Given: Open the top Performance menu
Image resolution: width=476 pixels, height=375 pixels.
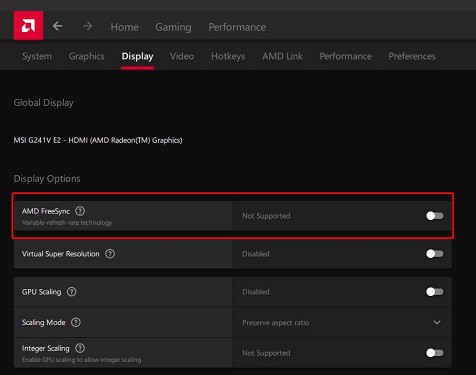Looking at the screenshot, I should click(237, 27).
